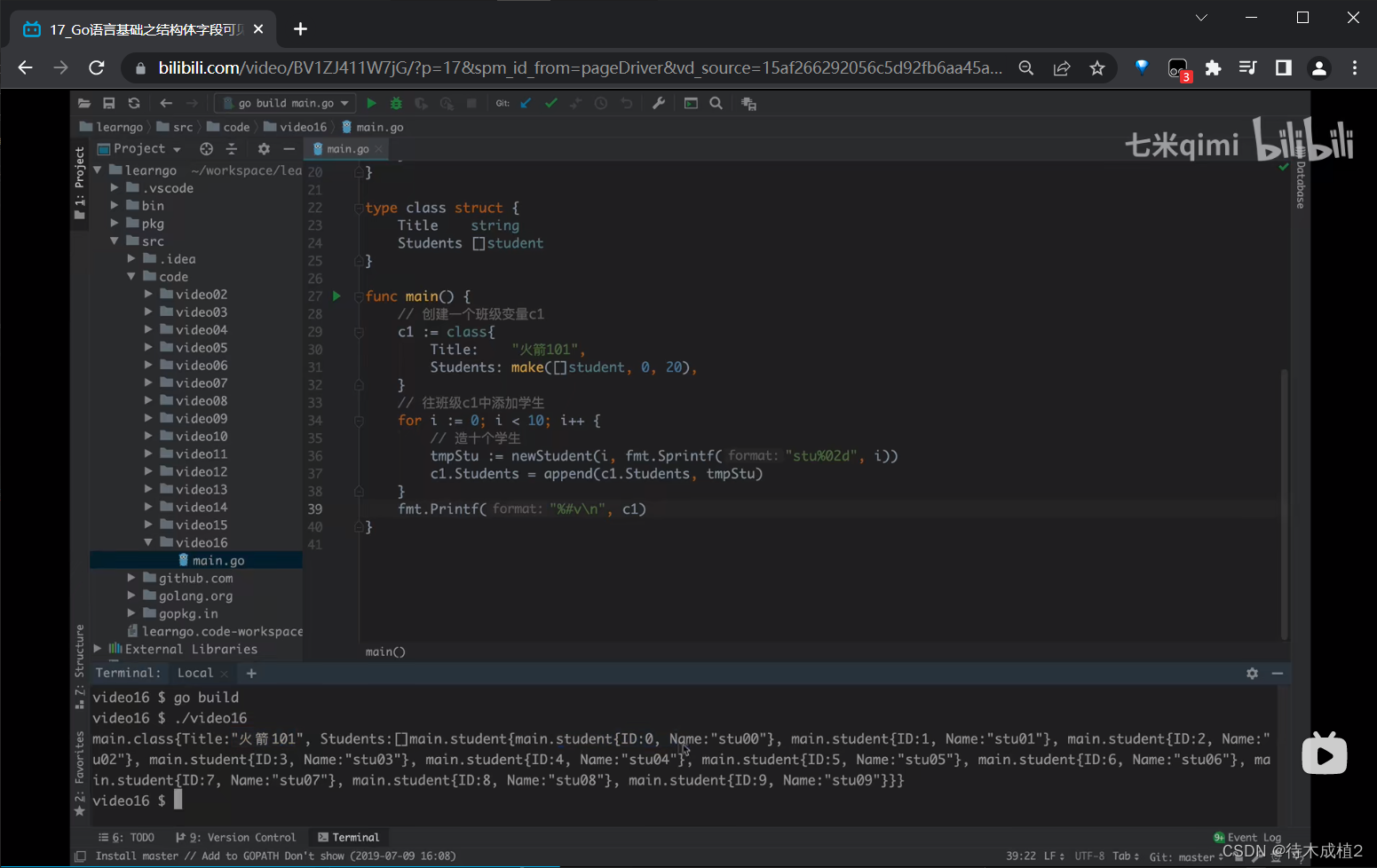Close the bilibili browser tab

pyautogui.click(x=258, y=29)
